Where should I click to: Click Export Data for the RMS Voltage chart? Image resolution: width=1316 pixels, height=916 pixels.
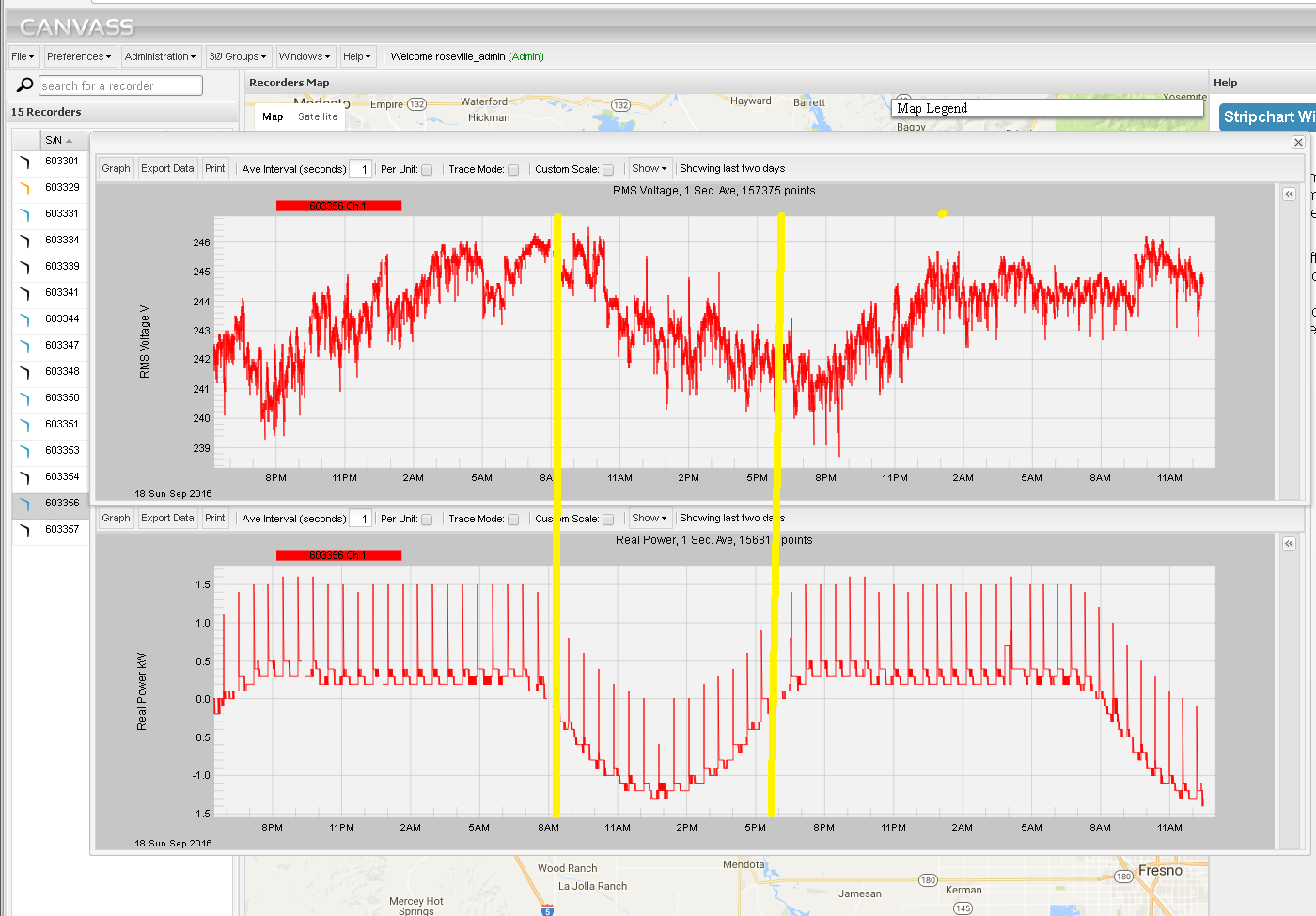point(167,168)
